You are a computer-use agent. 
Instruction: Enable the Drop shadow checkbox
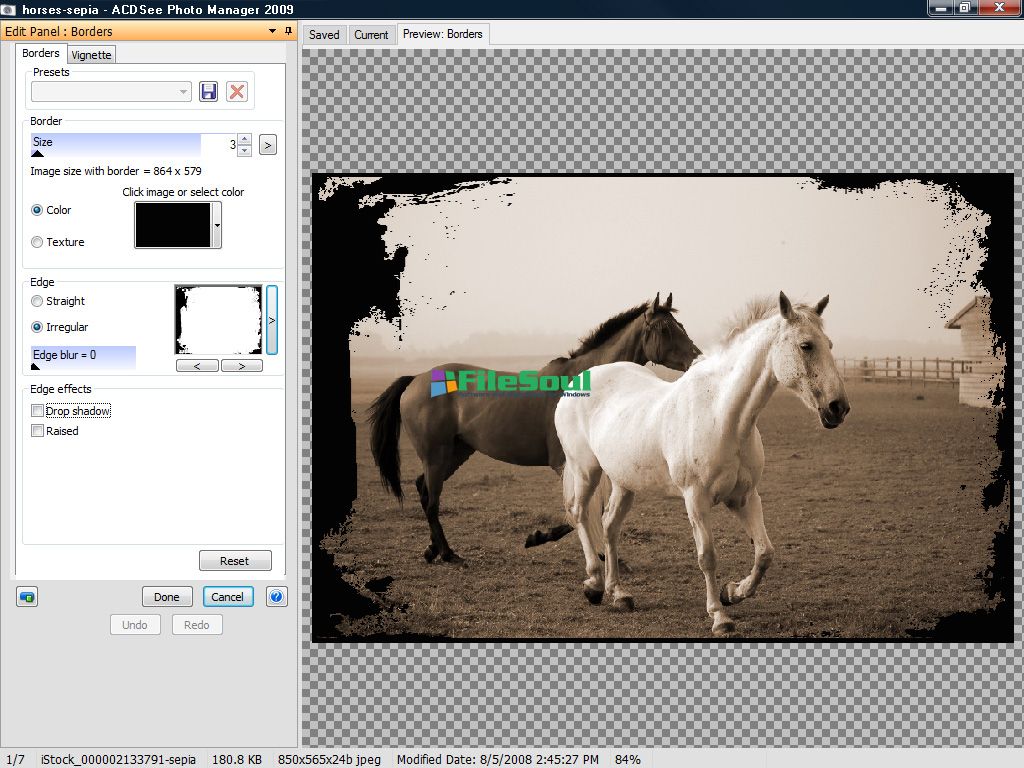[38, 411]
